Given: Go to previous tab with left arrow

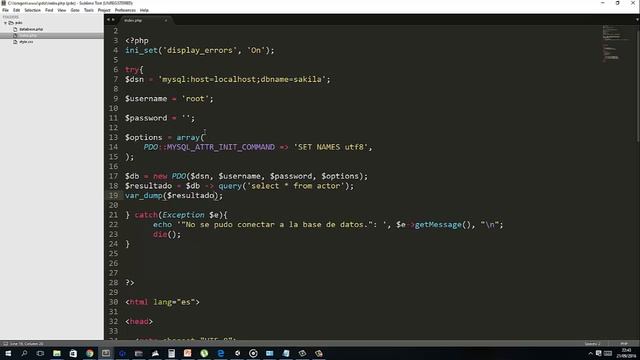Looking at the screenshot, I should tap(109, 20).
